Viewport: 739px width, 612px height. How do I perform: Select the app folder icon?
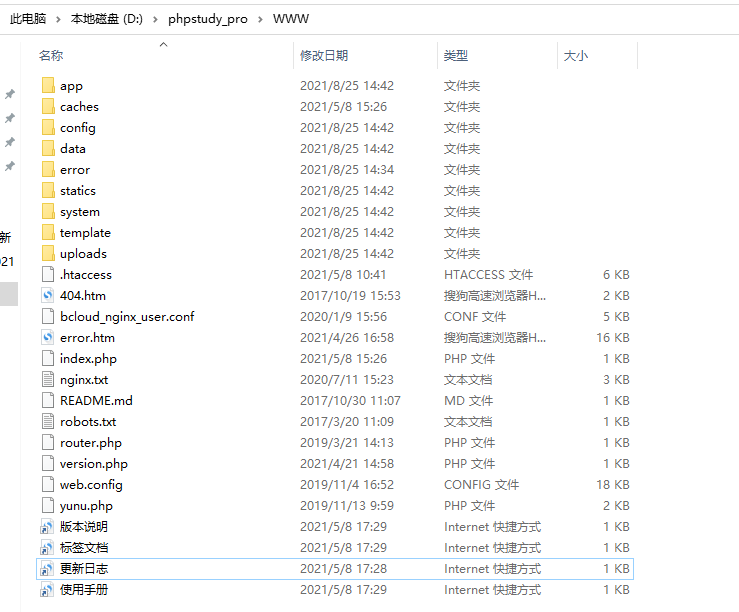pos(48,86)
